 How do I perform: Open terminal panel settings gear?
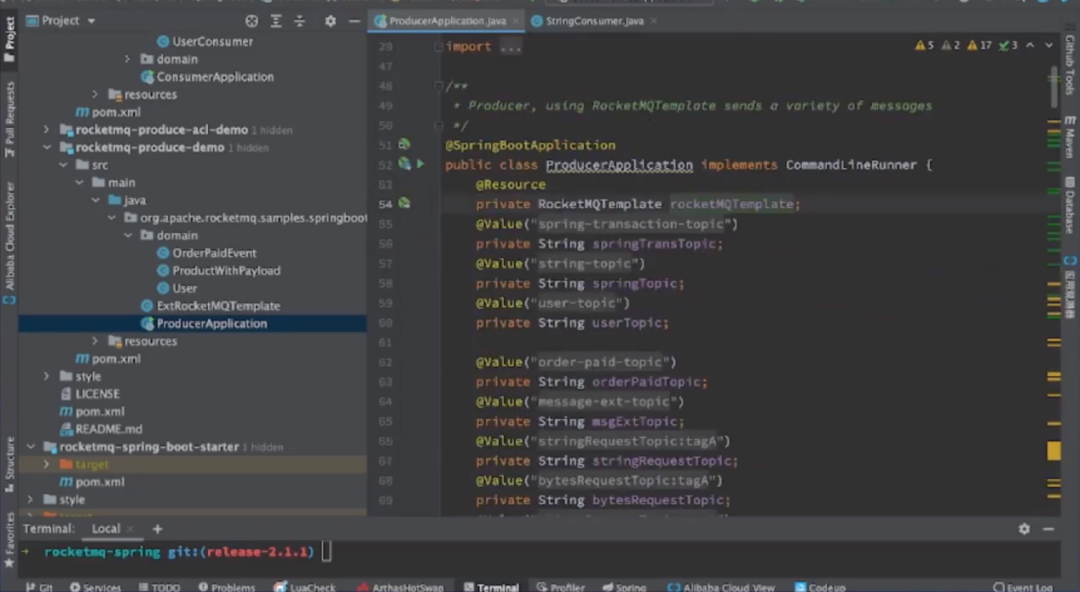(1024, 529)
